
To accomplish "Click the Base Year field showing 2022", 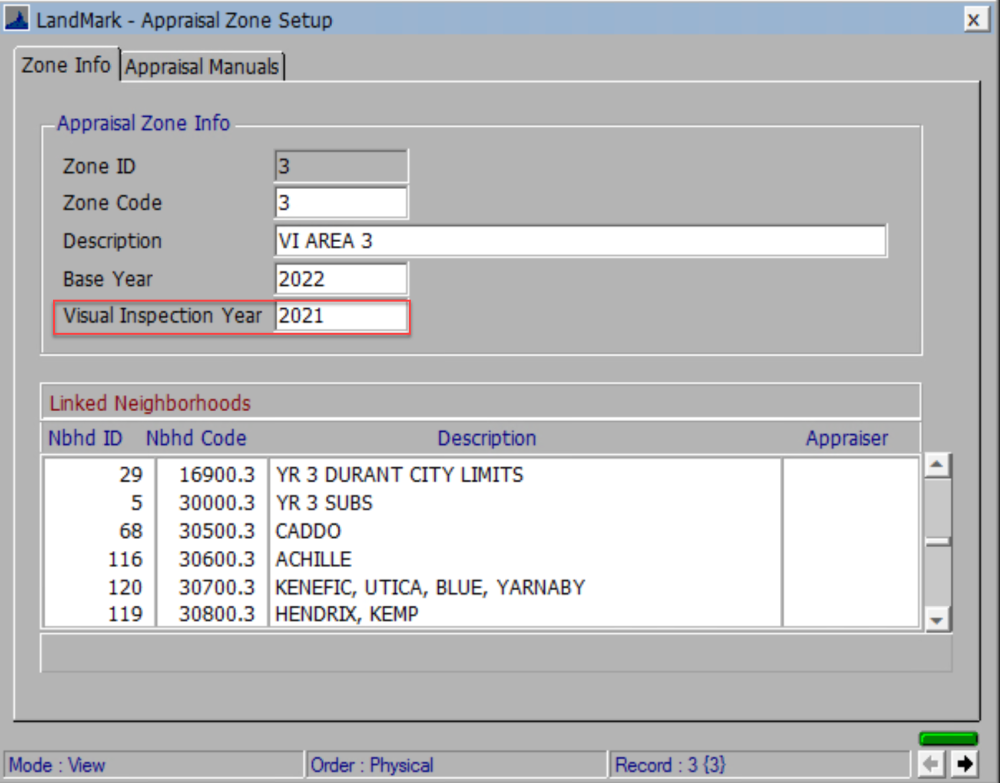I will pos(340,278).
